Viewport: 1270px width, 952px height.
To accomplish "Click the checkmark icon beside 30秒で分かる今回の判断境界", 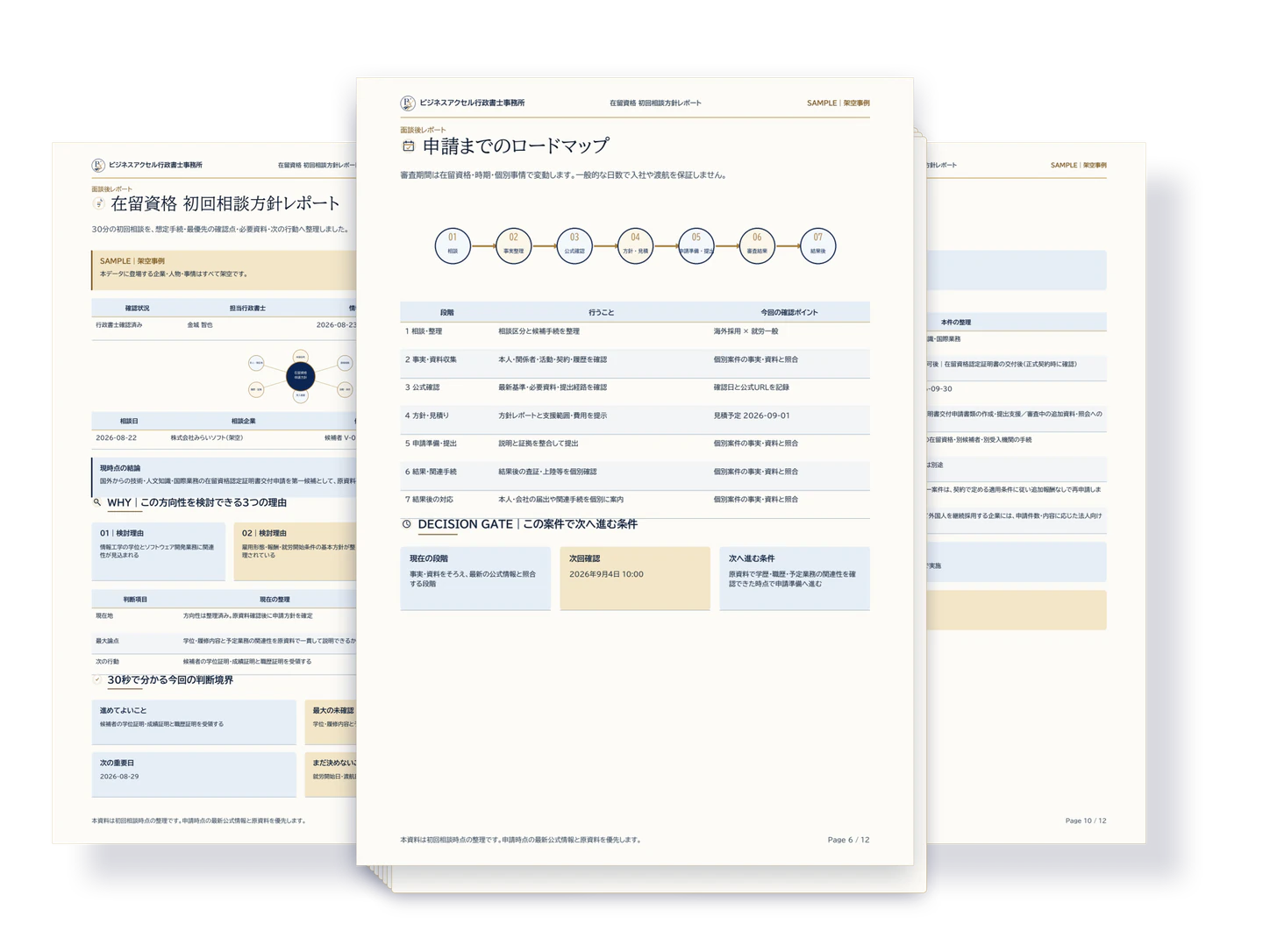I will click(x=97, y=679).
